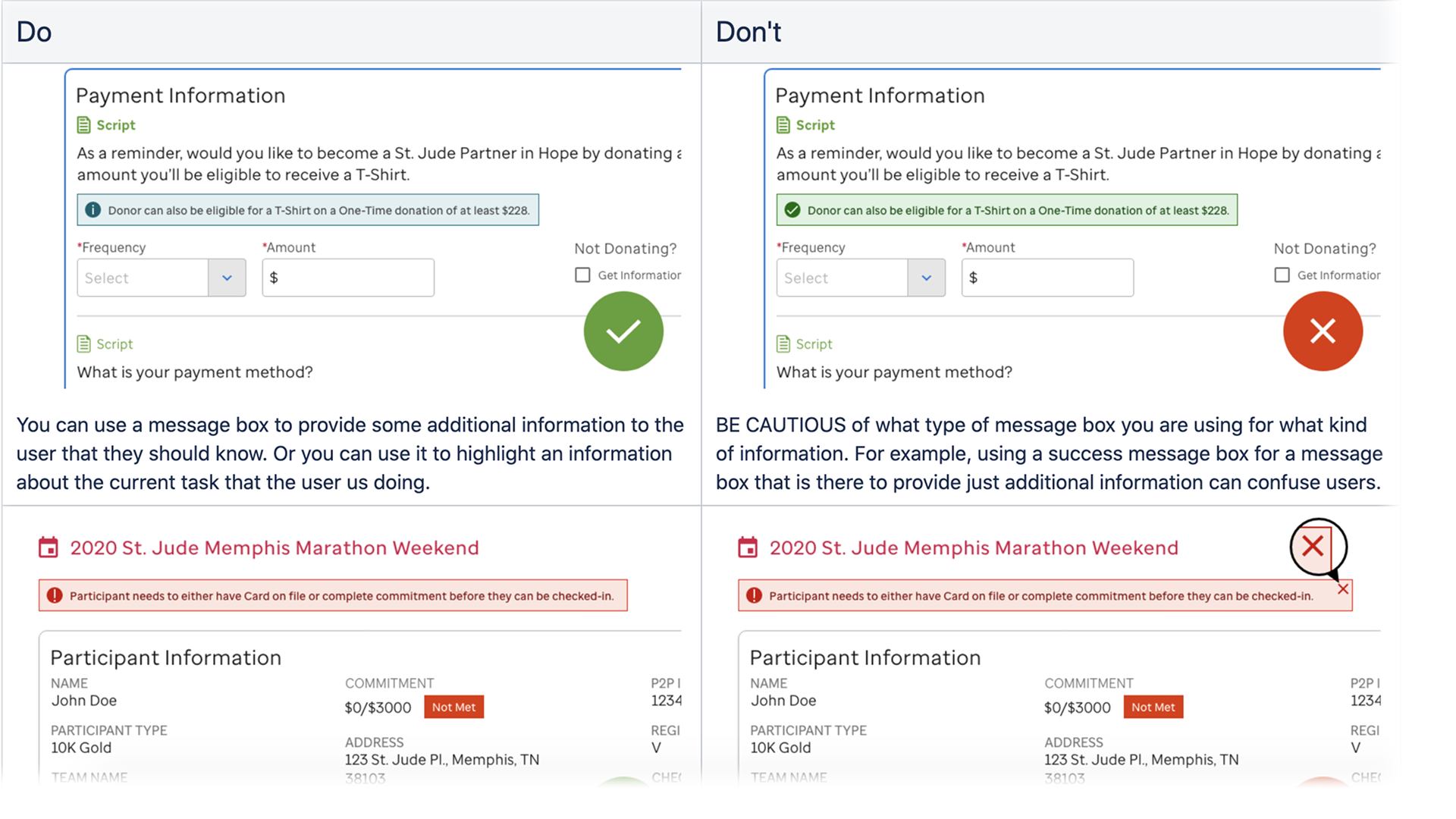This screenshot has height=819, width=1456.
Task: Click the Amount field in left panel
Action: pyautogui.click(x=348, y=278)
